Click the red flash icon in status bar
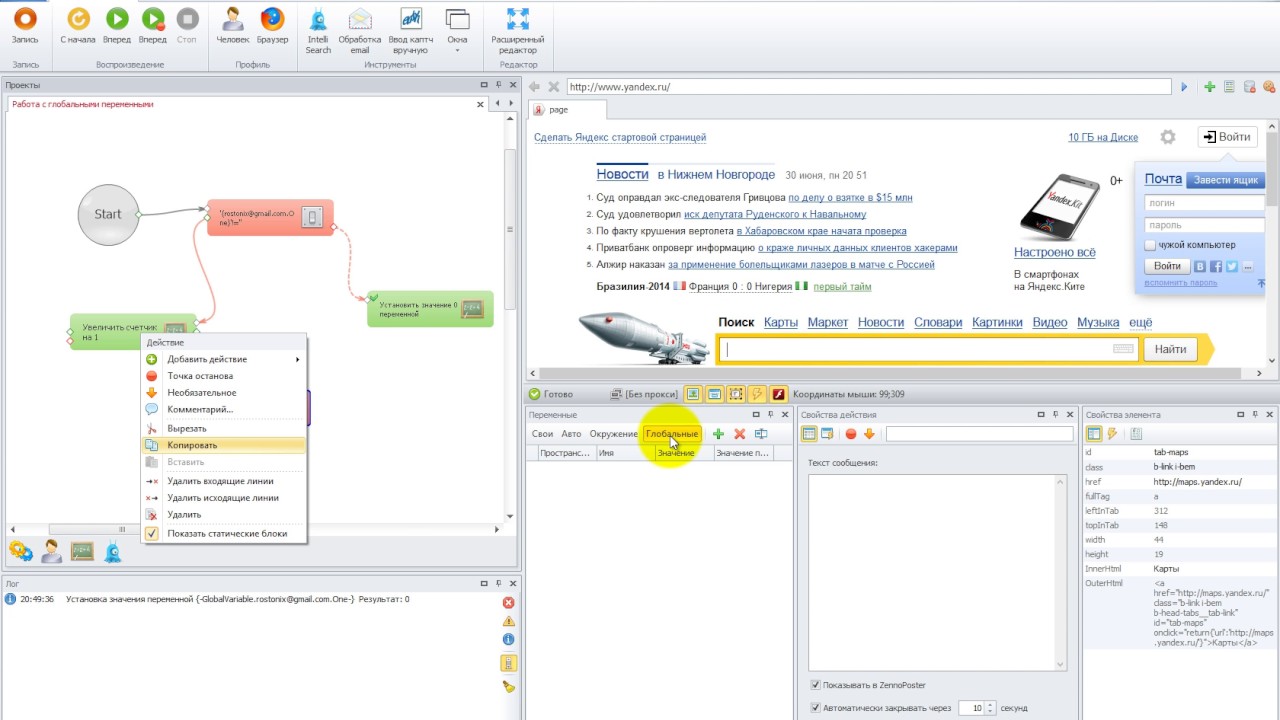This screenshot has height=720, width=1280. pos(778,394)
